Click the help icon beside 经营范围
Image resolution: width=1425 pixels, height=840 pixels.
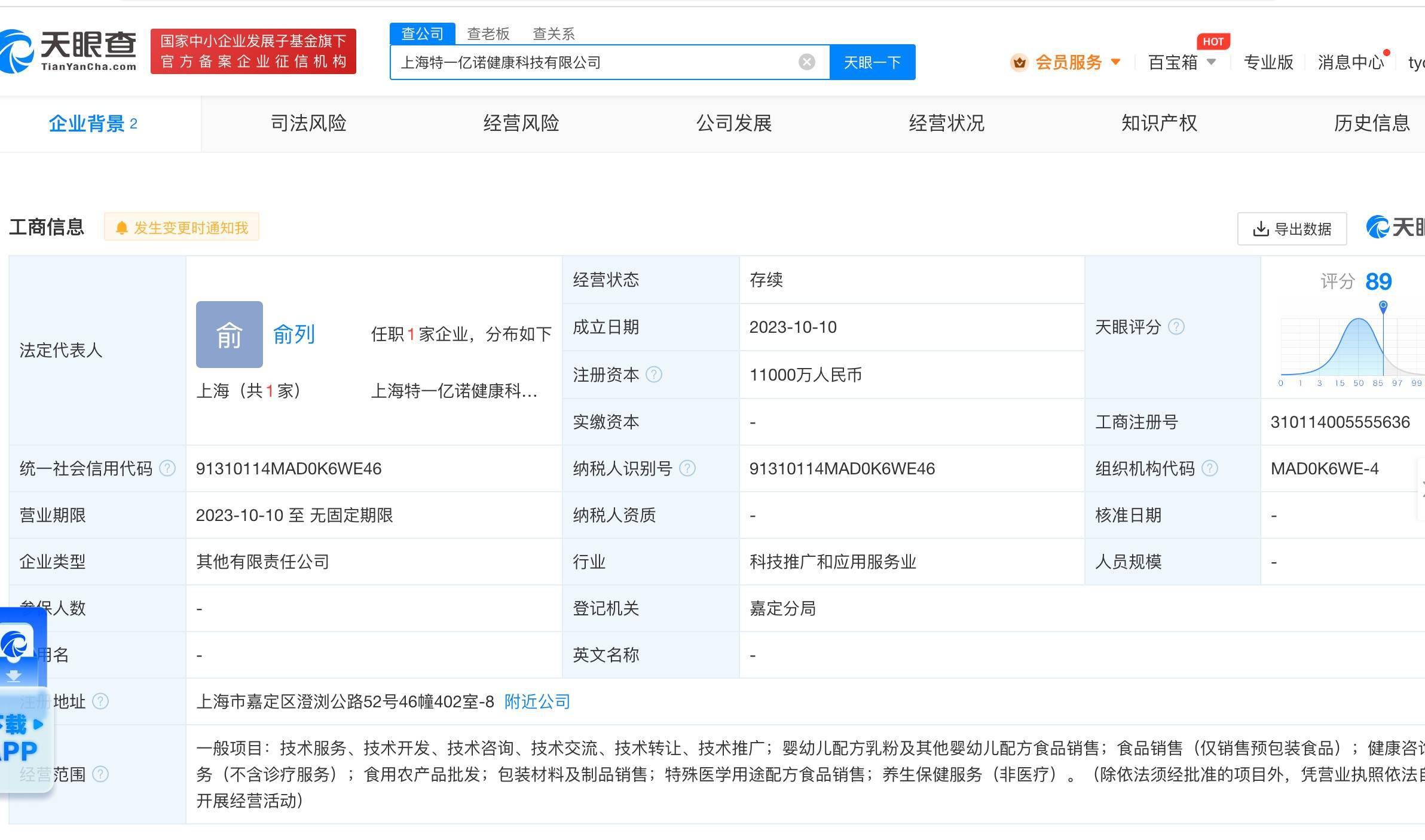point(101,774)
